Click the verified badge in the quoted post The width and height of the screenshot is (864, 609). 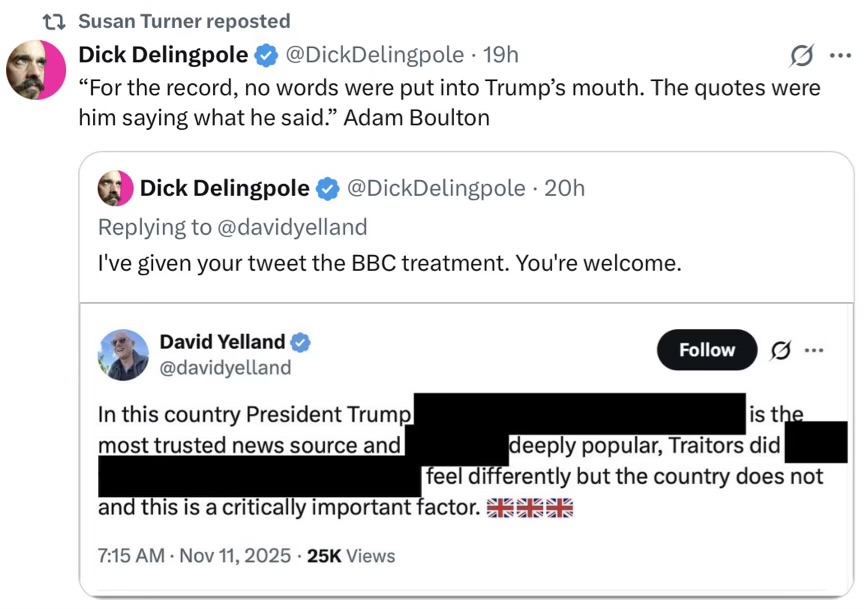pyautogui.click(x=327, y=188)
